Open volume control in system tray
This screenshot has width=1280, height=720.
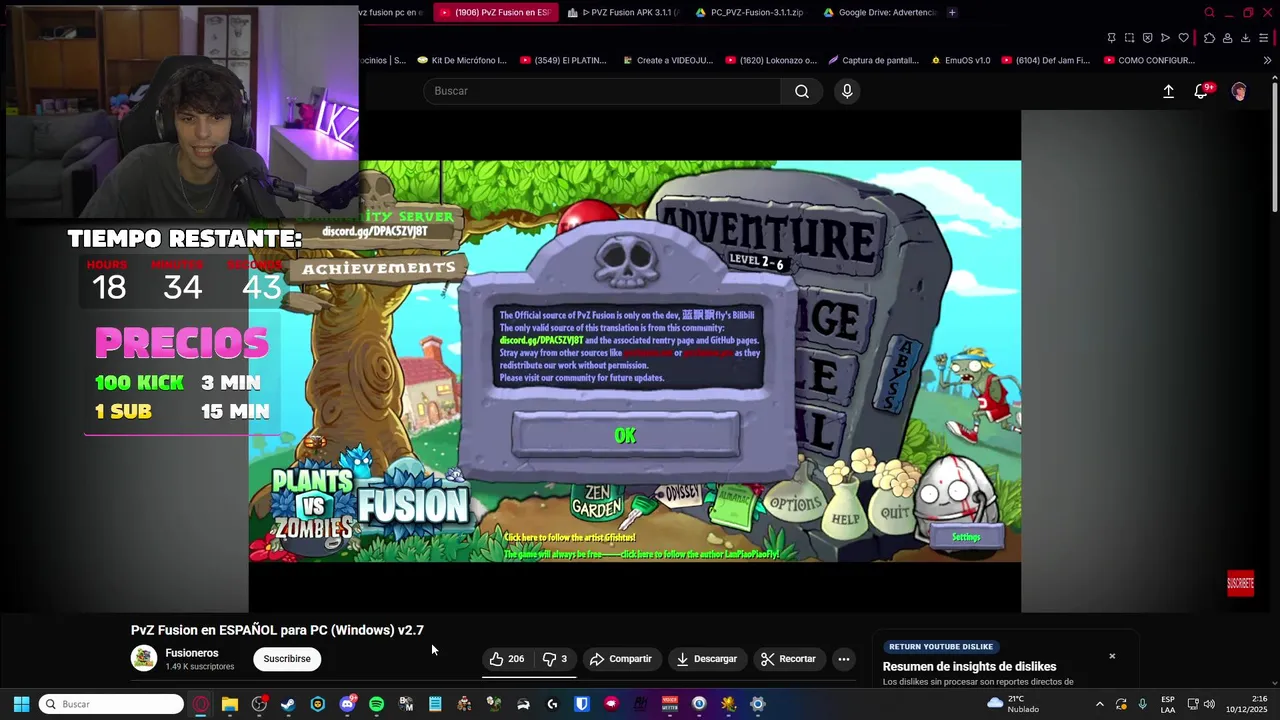pos(1209,704)
